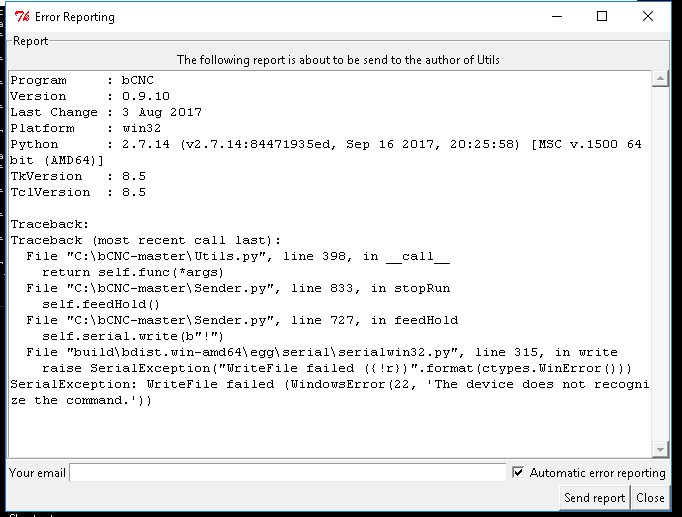Click 'return self.func(*args)' line
The width and height of the screenshot is (682, 517).
point(133,272)
